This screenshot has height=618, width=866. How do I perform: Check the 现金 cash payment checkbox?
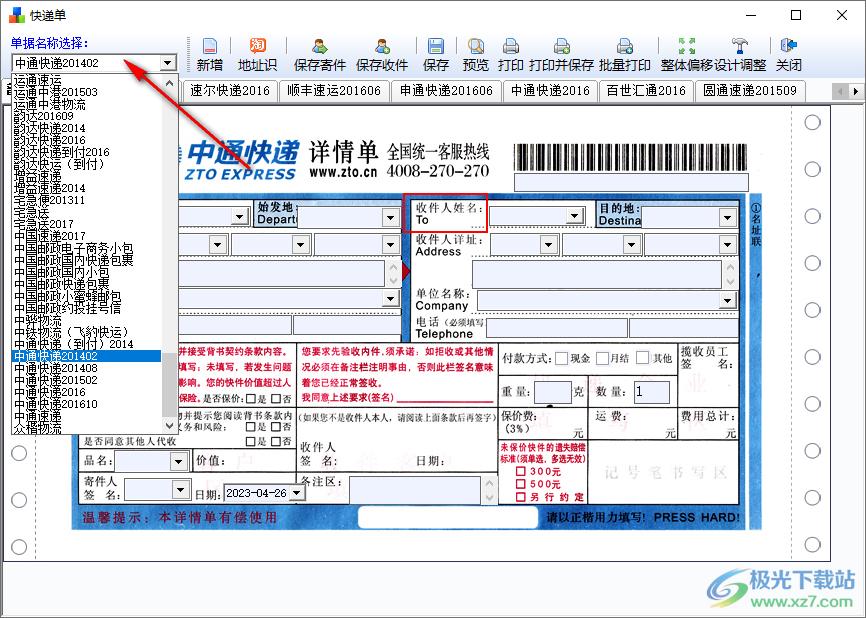[561, 358]
